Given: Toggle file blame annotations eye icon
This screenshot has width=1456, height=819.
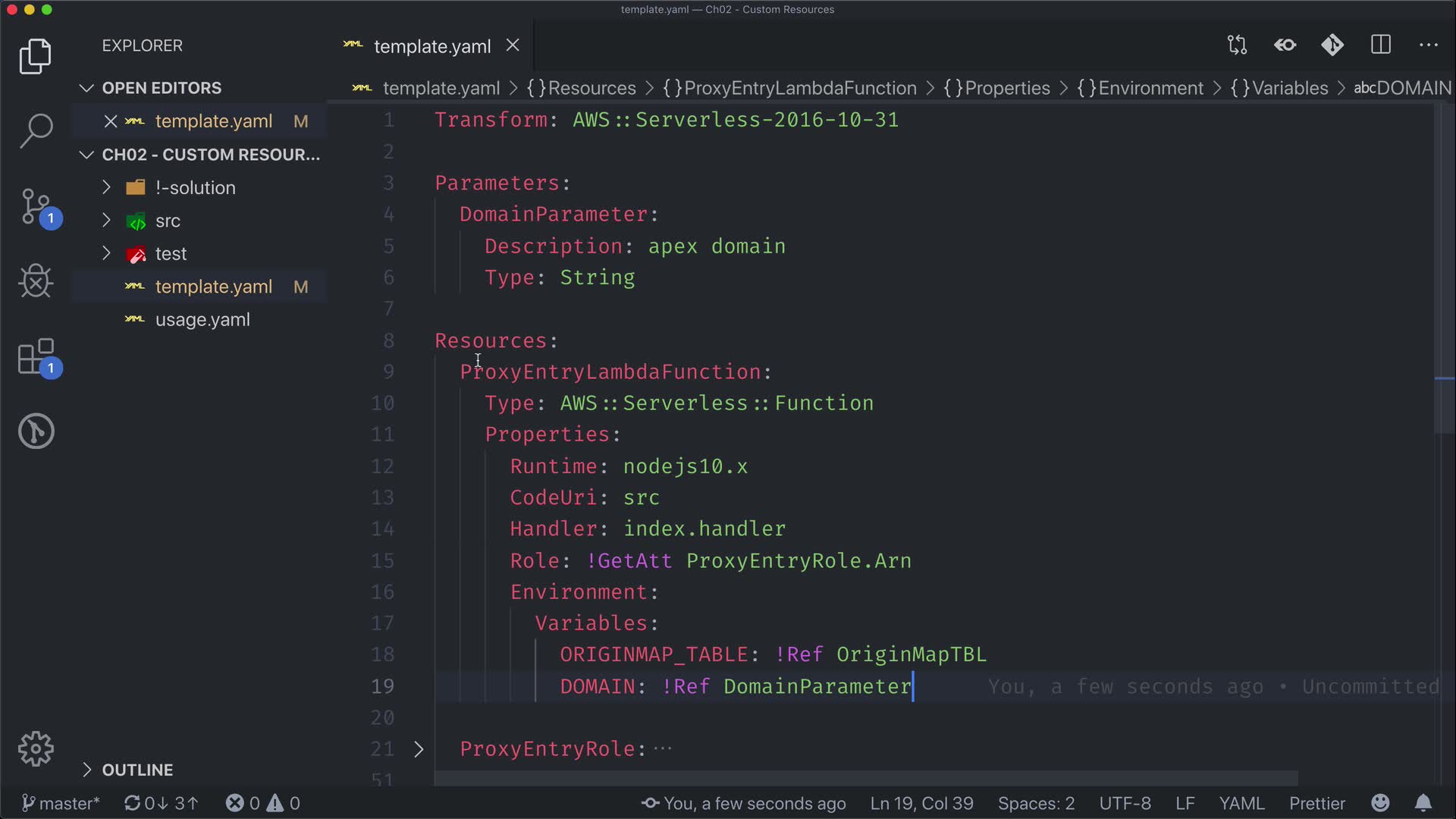Looking at the screenshot, I should click(x=1285, y=45).
